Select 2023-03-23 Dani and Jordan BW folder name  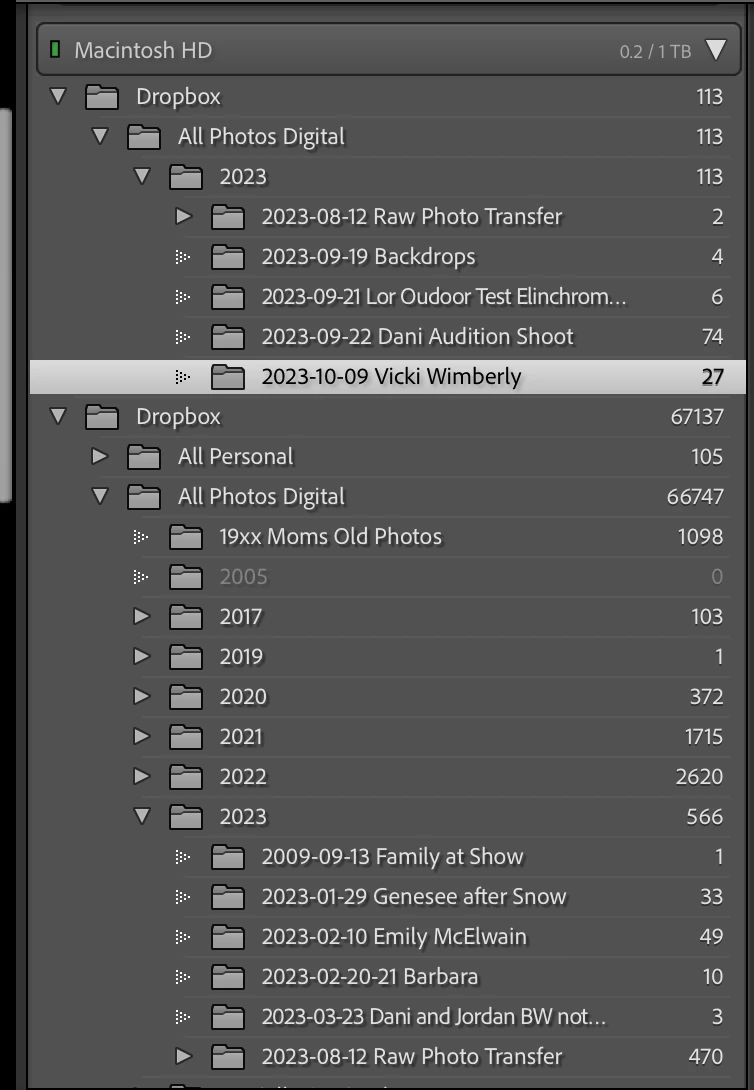pos(434,1016)
